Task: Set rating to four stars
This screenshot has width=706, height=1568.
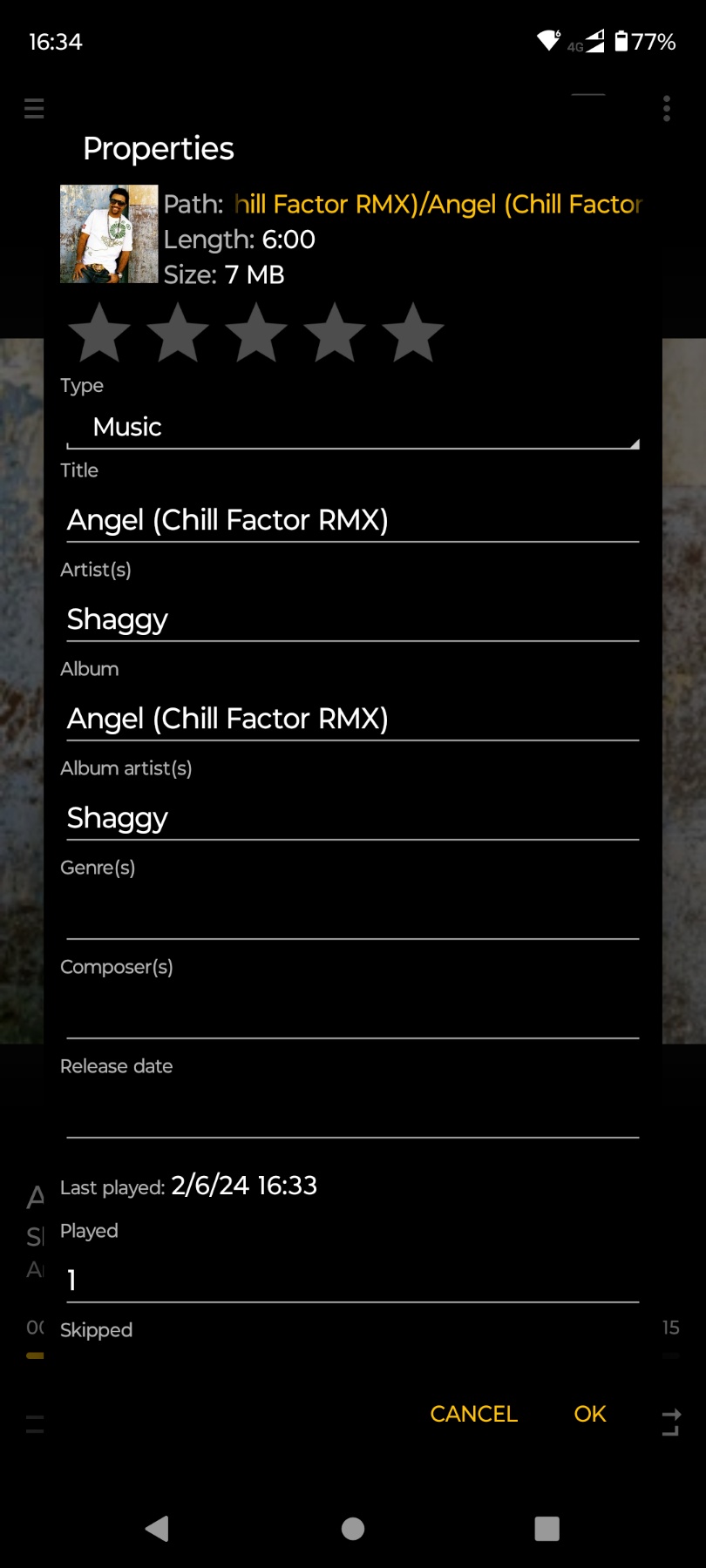Action: 335,333
